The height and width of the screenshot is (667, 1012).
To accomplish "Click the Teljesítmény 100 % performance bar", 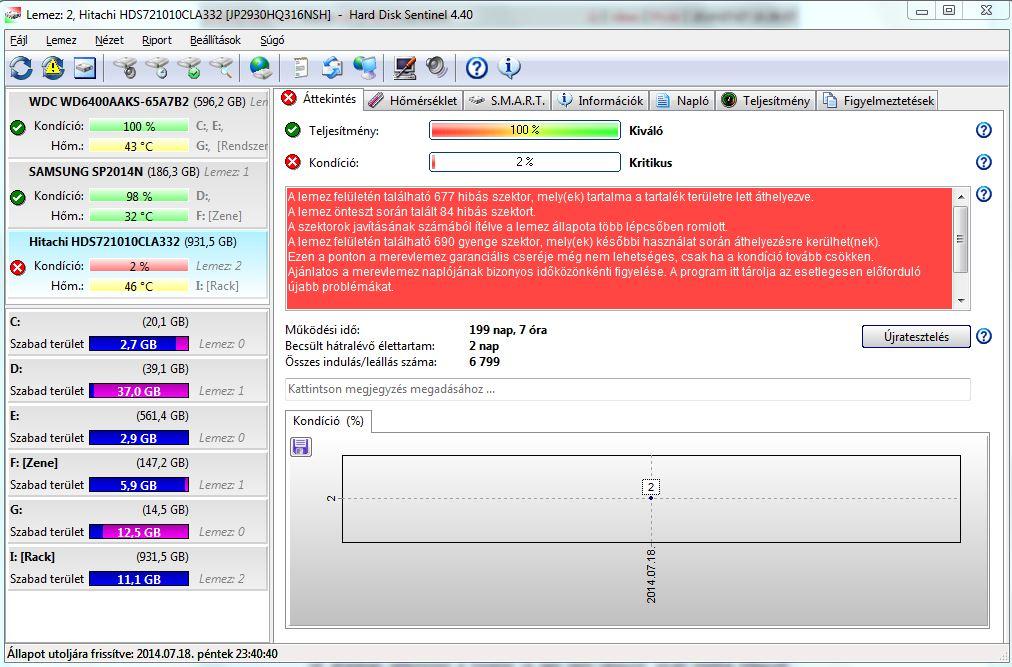I will 525,130.
